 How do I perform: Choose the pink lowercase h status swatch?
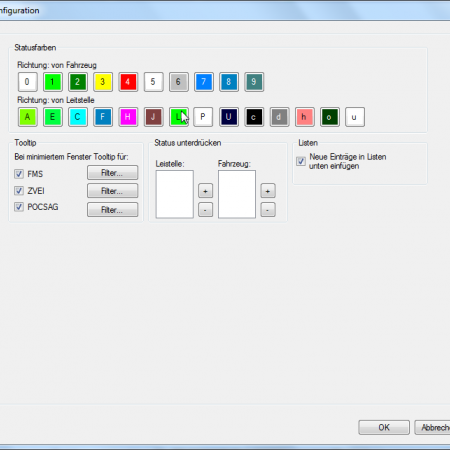(305, 117)
